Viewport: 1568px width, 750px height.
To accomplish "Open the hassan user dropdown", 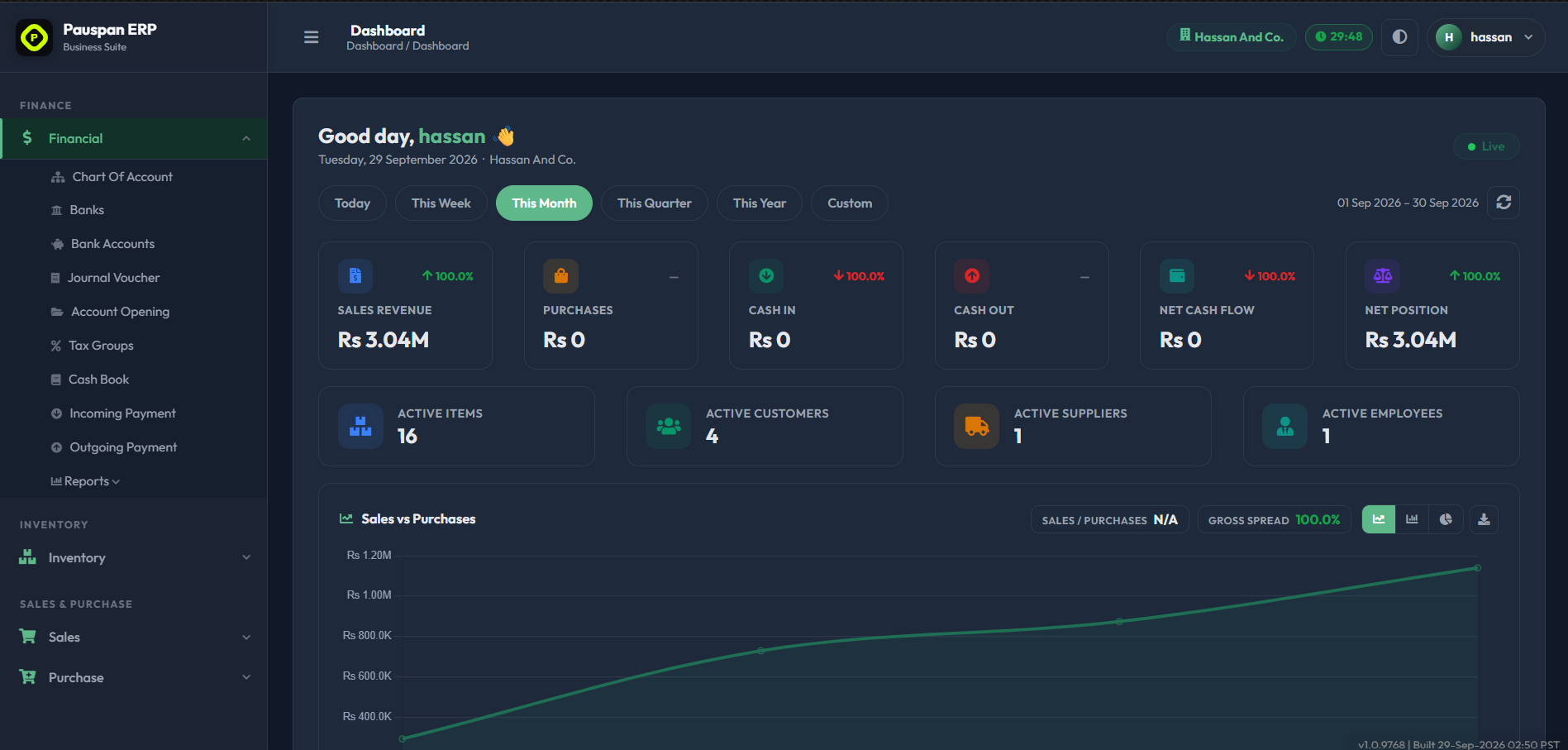I will [x=1485, y=37].
